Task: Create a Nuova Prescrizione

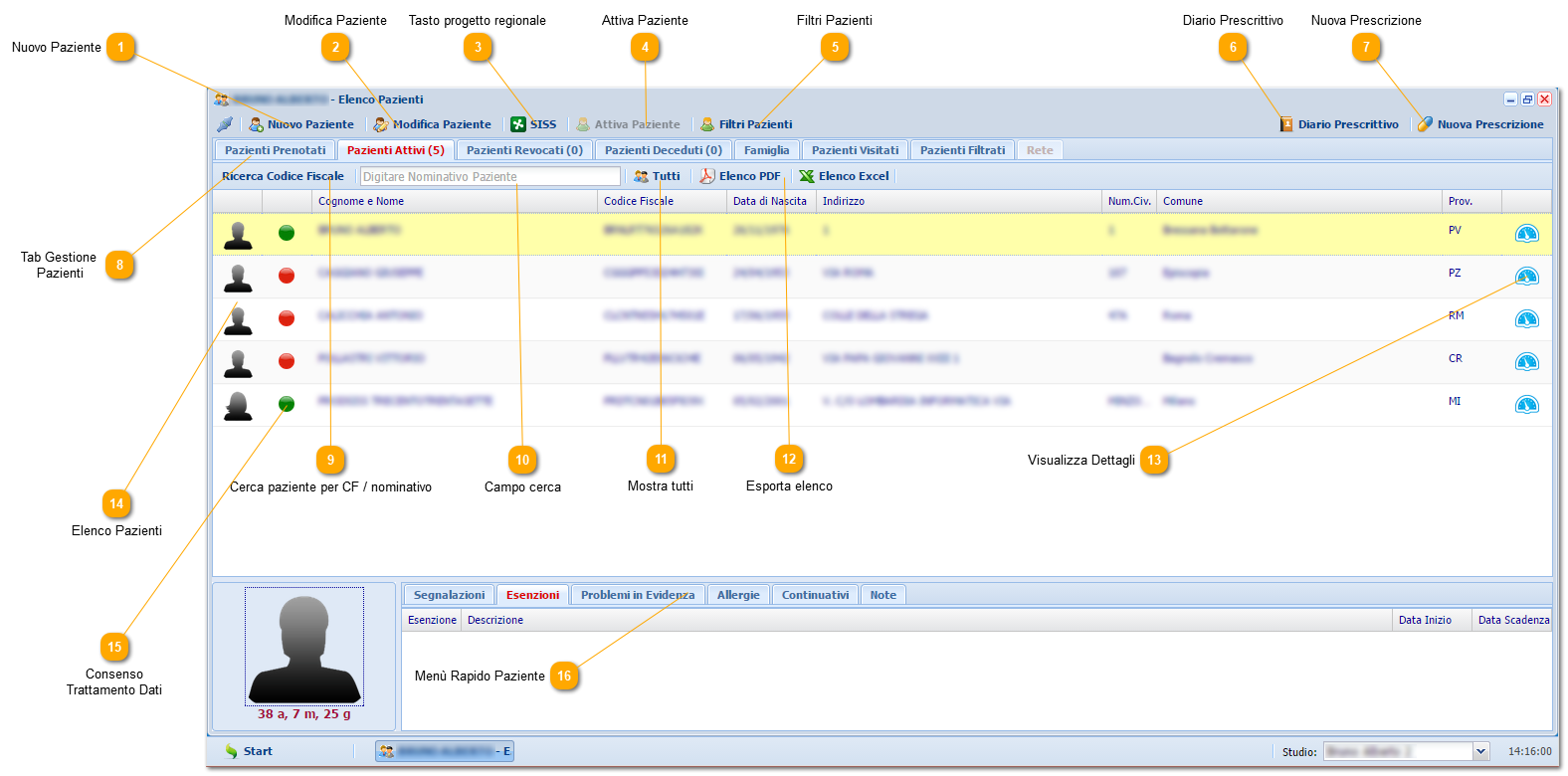Action: point(1480,124)
